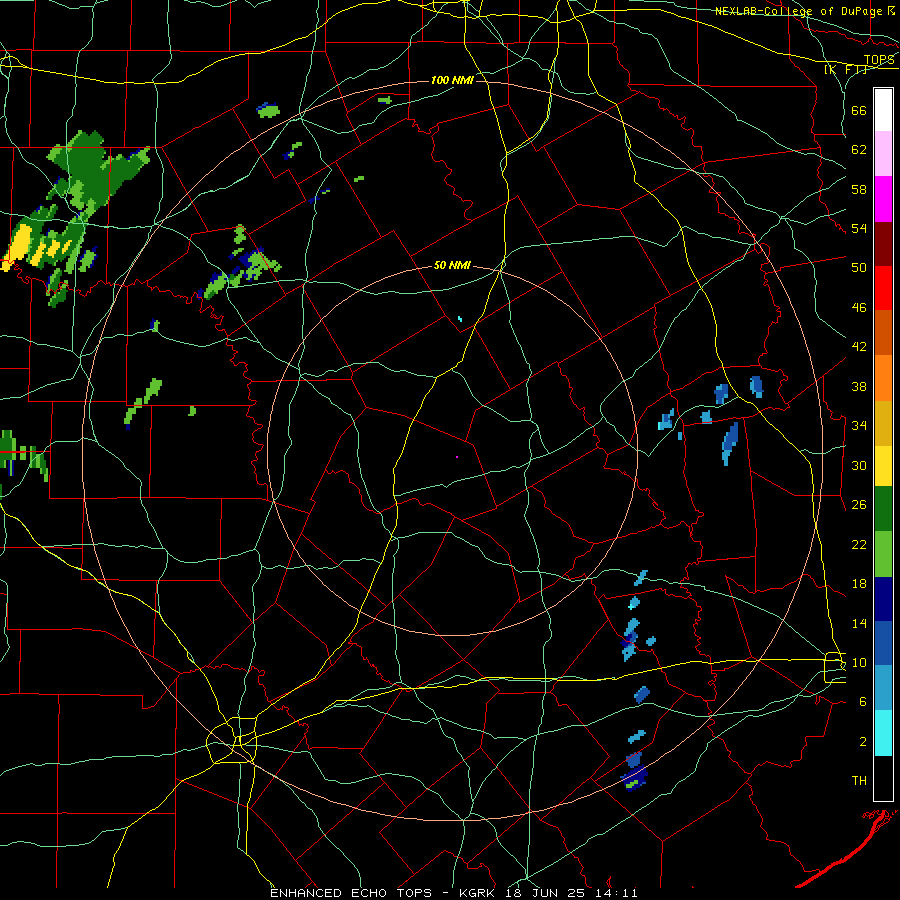Click the yellow high-top echo on west edge
This screenshot has height=900, width=900.
[19, 243]
